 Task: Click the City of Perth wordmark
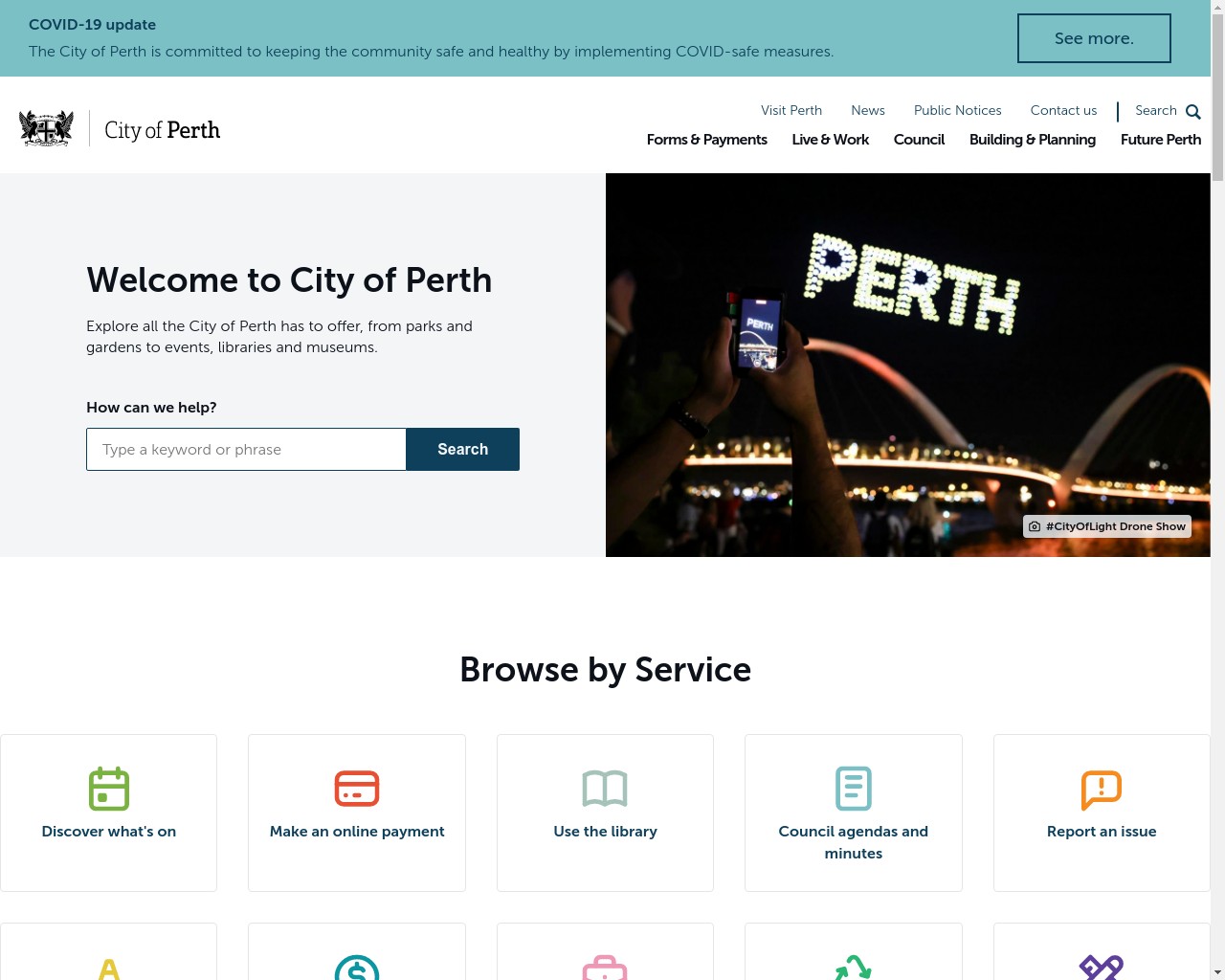click(163, 130)
